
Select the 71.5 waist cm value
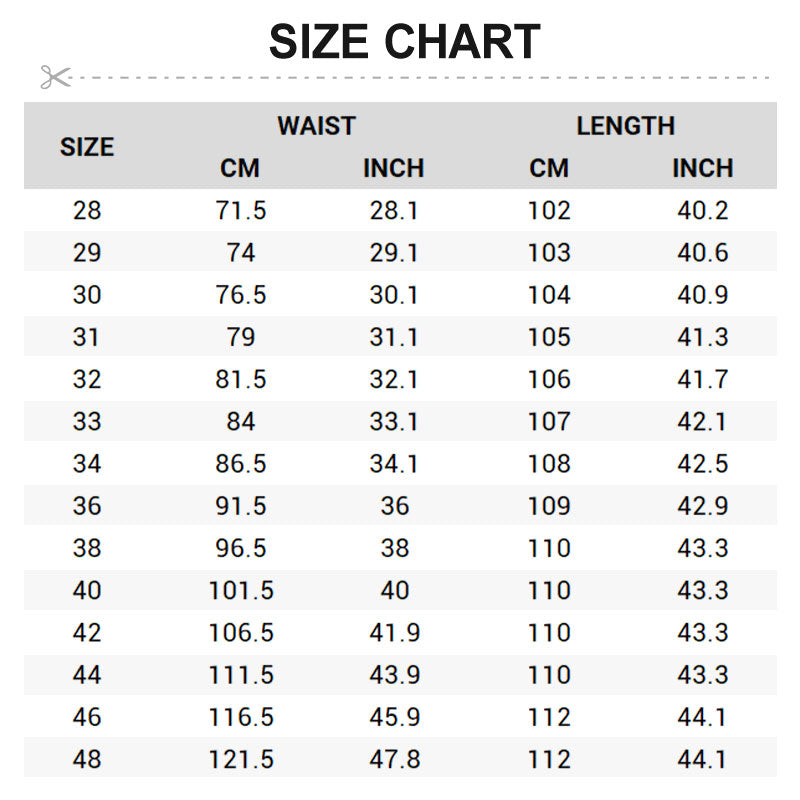pos(241,211)
